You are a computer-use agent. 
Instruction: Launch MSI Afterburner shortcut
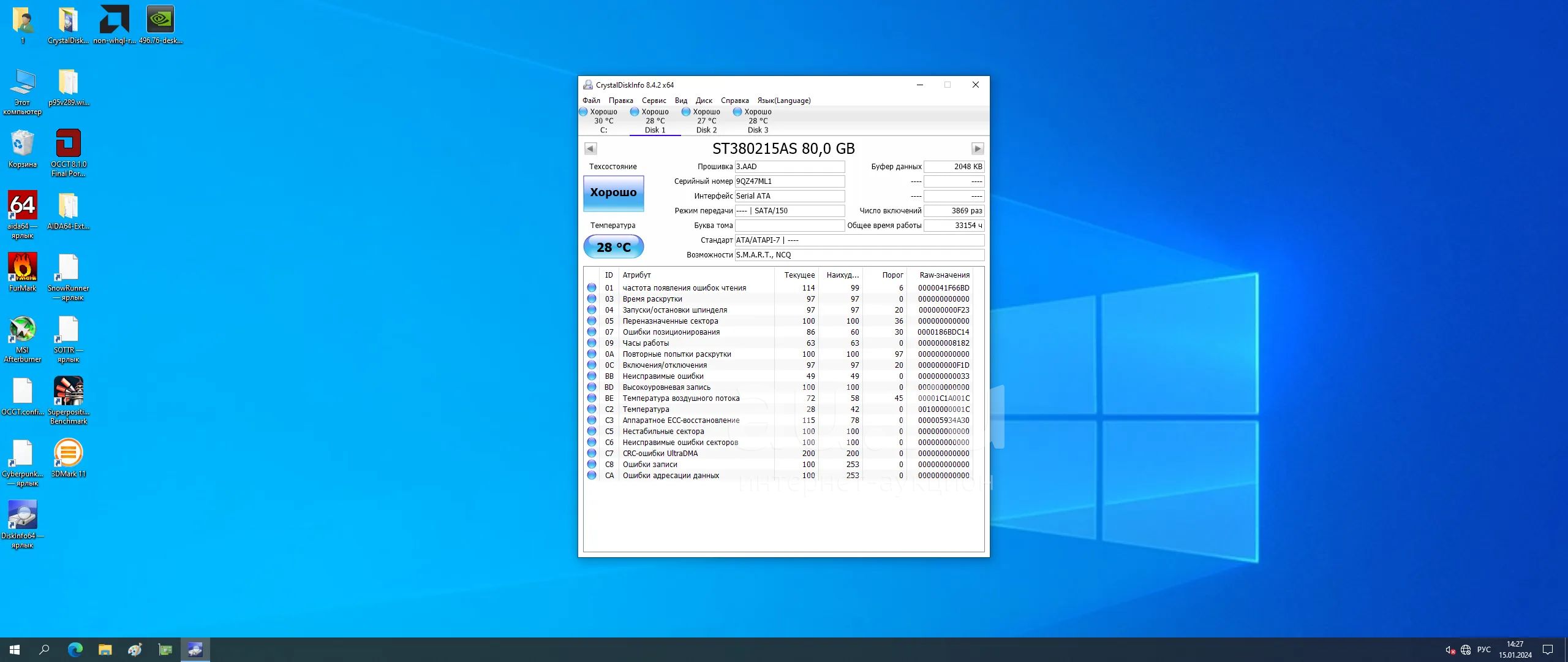point(23,339)
